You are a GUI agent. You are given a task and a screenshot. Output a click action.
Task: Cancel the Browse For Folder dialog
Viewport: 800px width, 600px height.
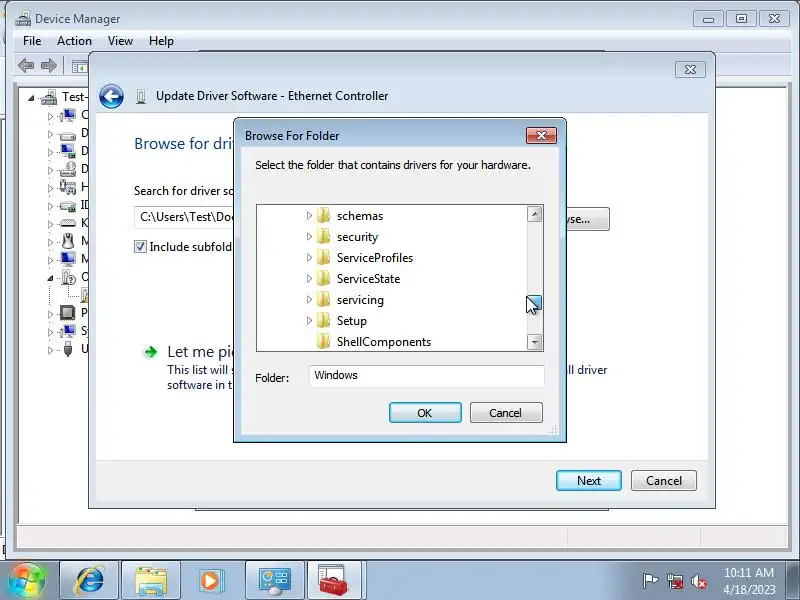click(x=506, y=413)
